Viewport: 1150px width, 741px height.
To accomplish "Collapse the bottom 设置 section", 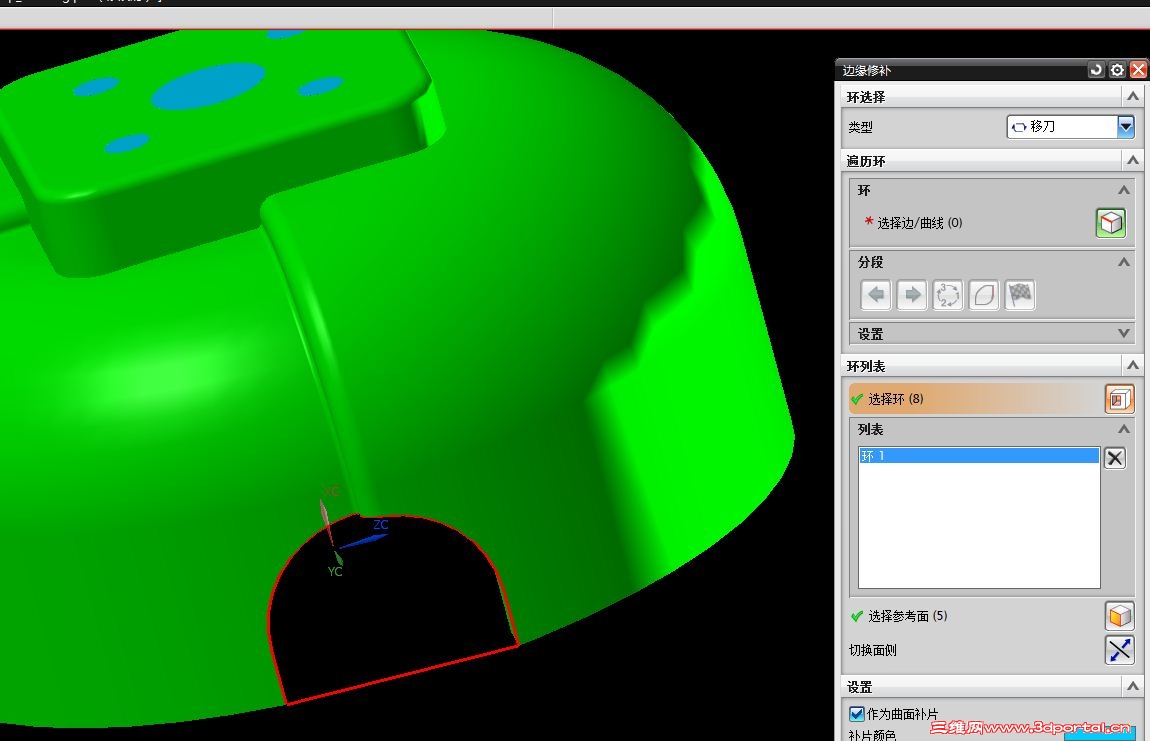I will point(1132,686).
